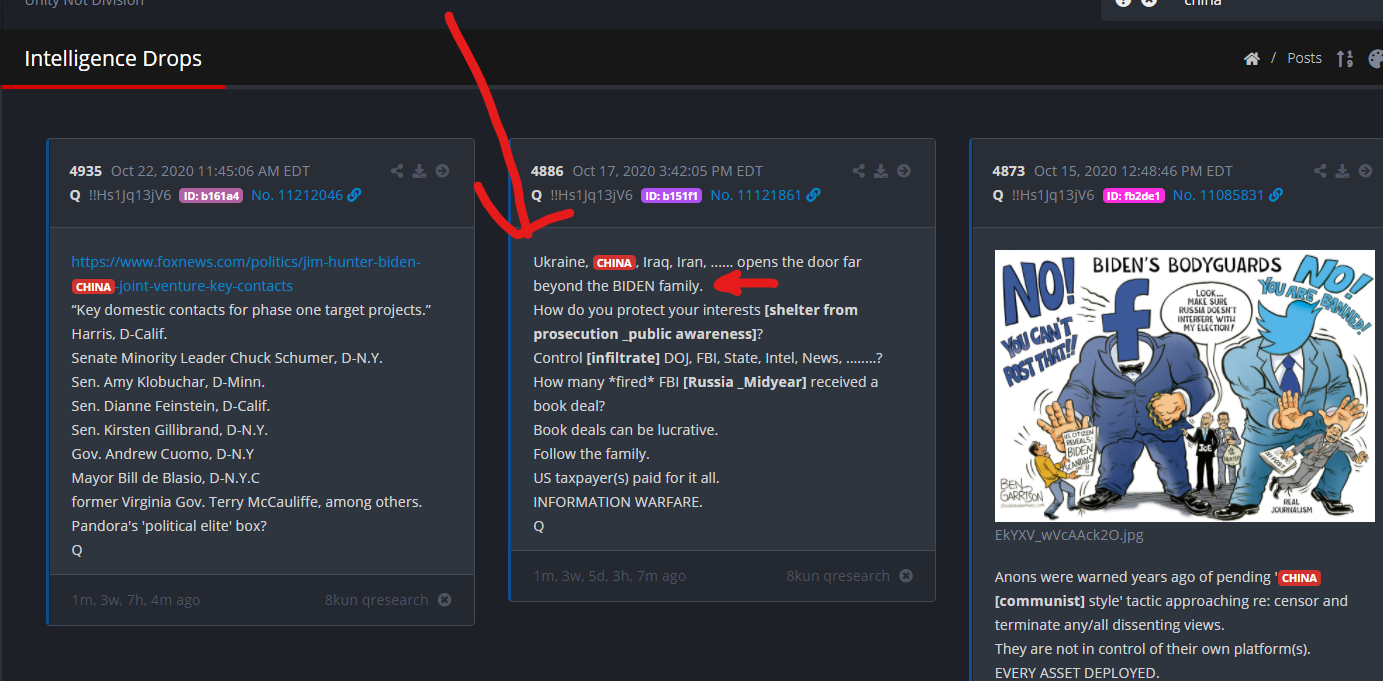Image resolution: width=1383 pixels, height=681 pixels.
Task: Click the line 'They are not in control of their own platform(s).'
Action: tap(1153, 649)
